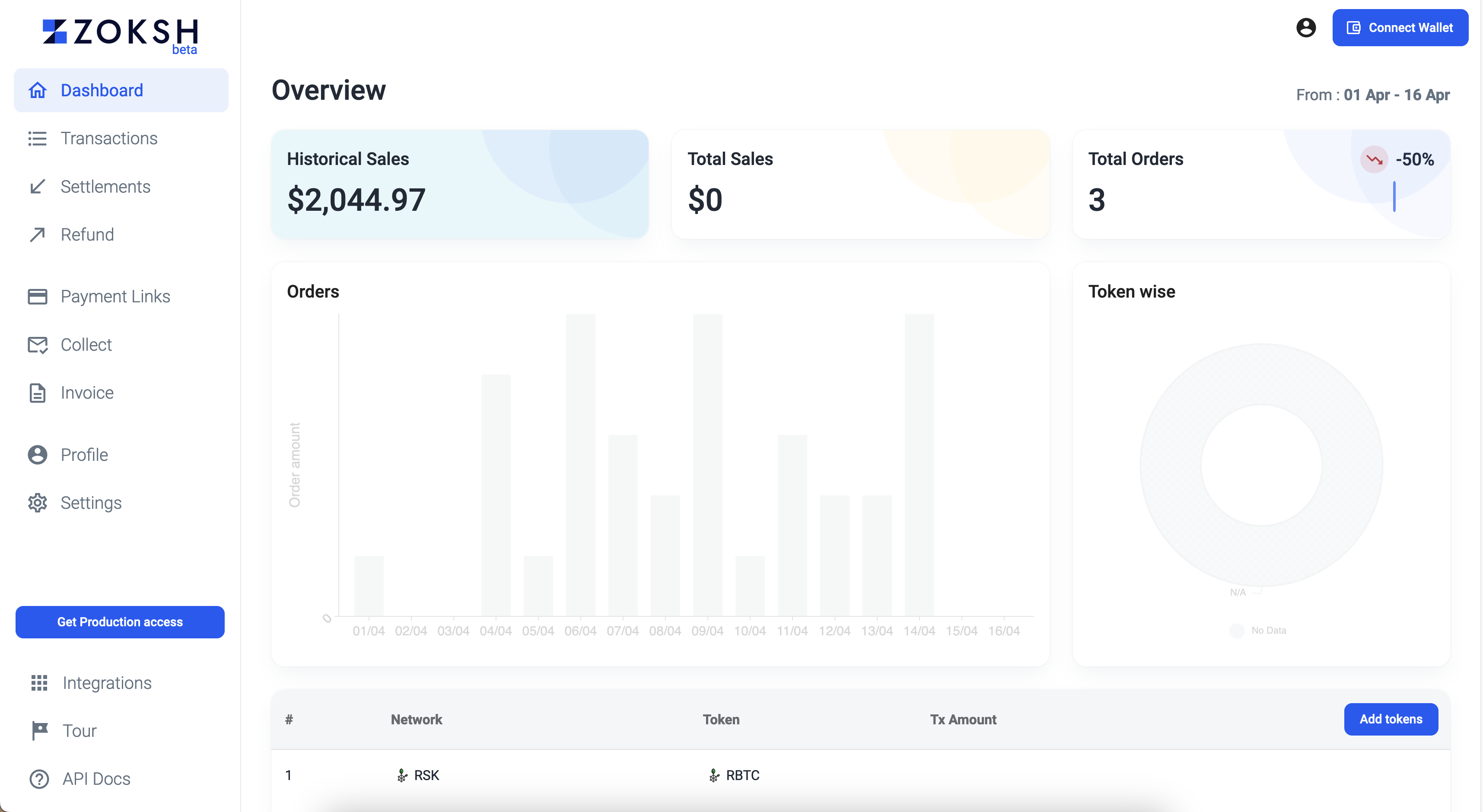Open the Dashboard menu item
1483x812 pixels.
(x=121, y=90)
